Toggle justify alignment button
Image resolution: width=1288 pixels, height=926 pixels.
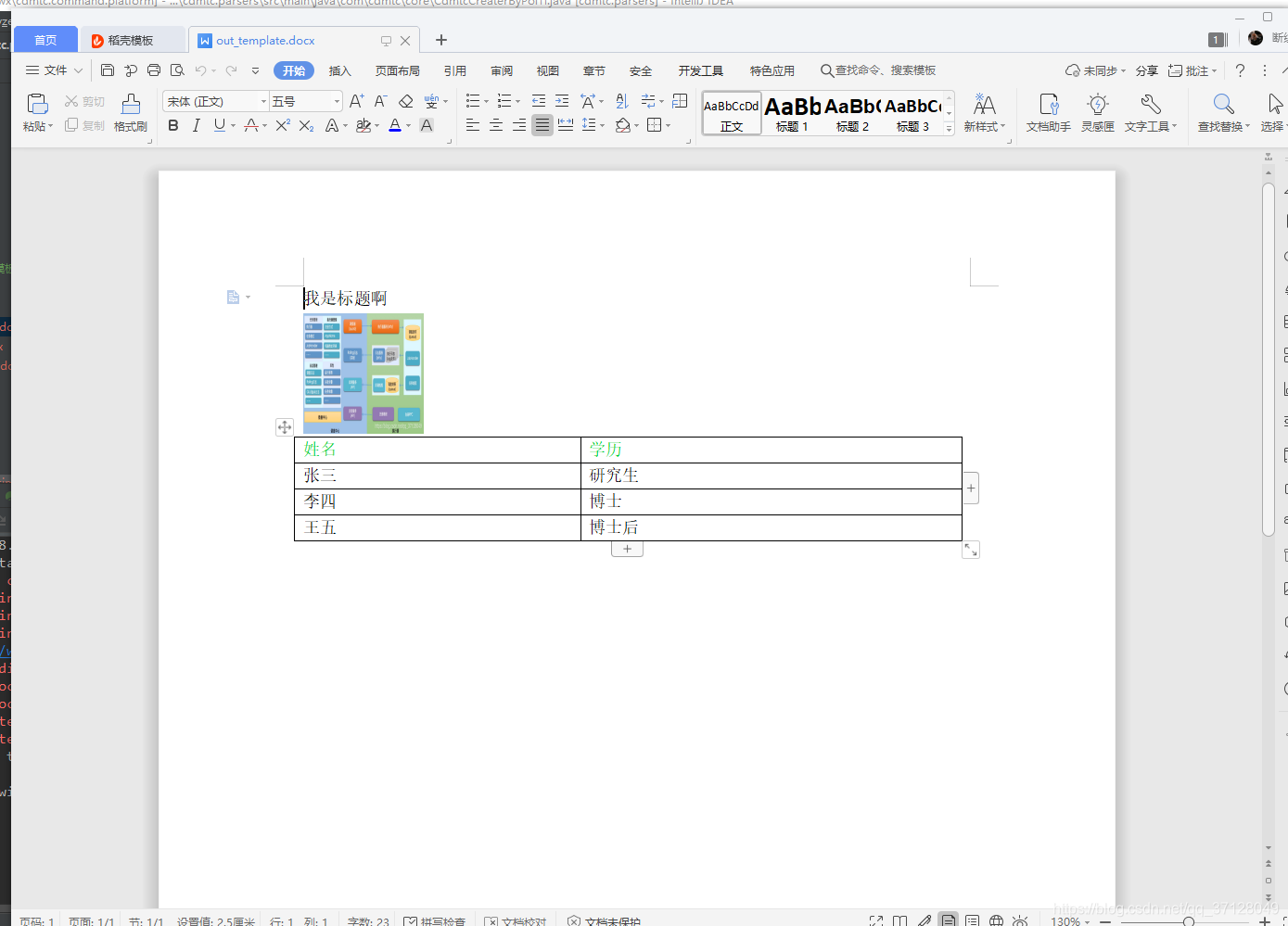(542, 125)
